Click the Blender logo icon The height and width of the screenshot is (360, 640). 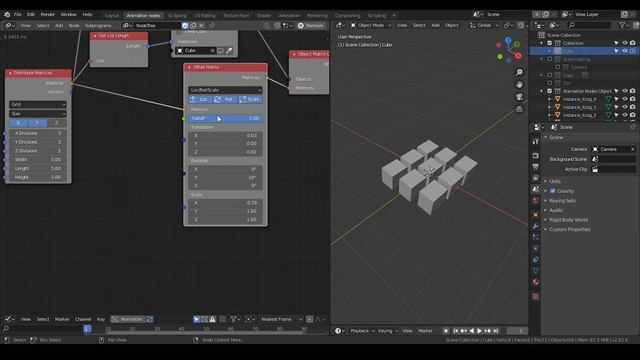7,14
